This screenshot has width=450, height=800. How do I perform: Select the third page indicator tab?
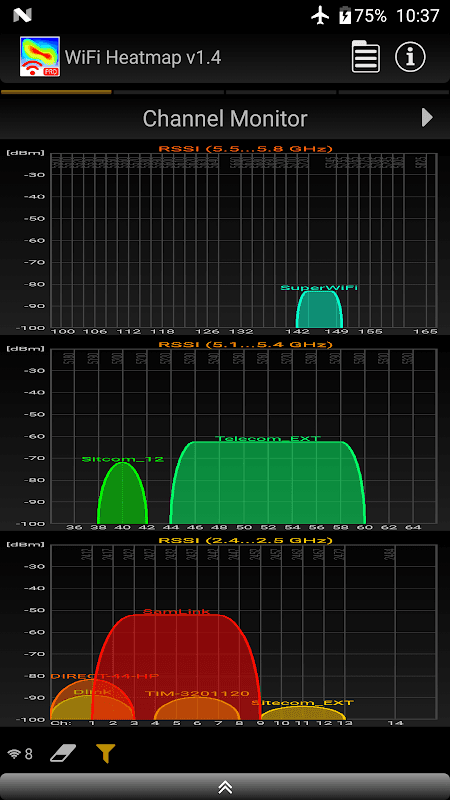[x=281, y=92]
